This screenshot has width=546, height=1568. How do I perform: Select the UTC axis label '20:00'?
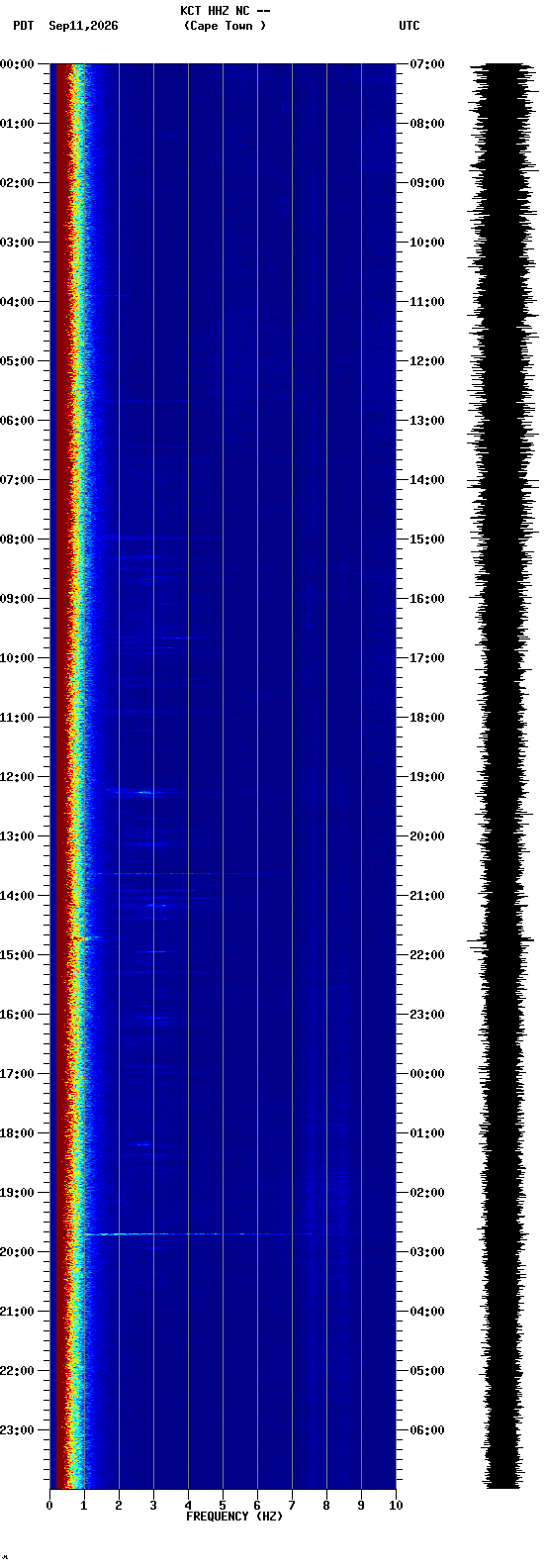pos(427,836)
